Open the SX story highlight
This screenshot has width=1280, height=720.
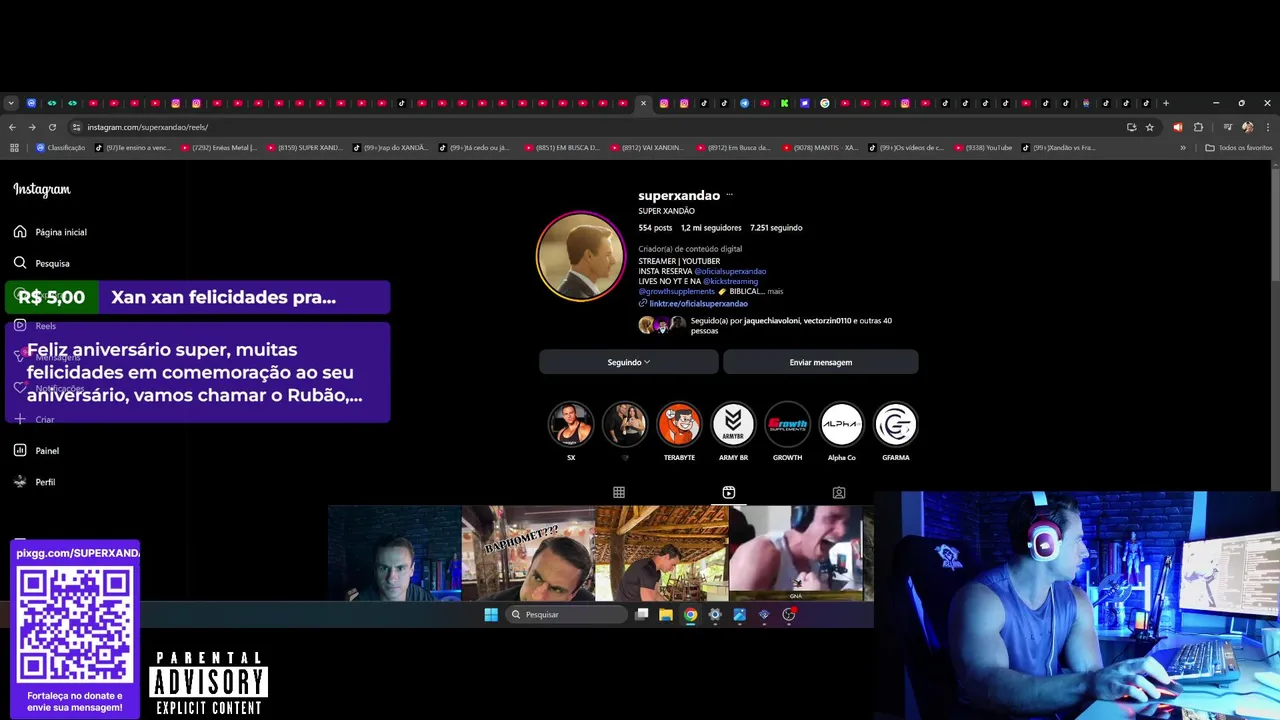[x=571, y=424]
